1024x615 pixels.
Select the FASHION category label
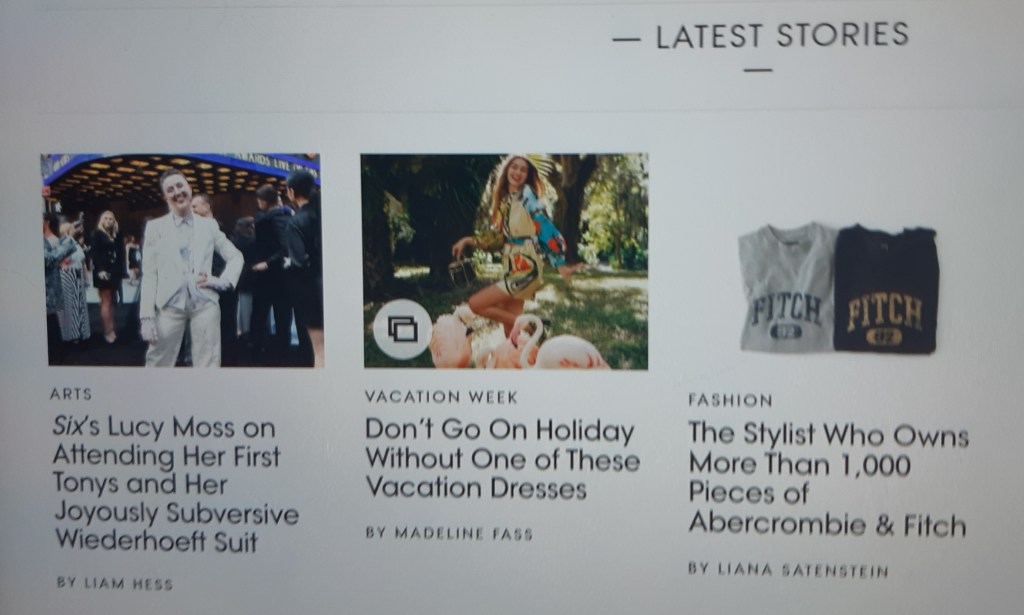coord(730,400)
